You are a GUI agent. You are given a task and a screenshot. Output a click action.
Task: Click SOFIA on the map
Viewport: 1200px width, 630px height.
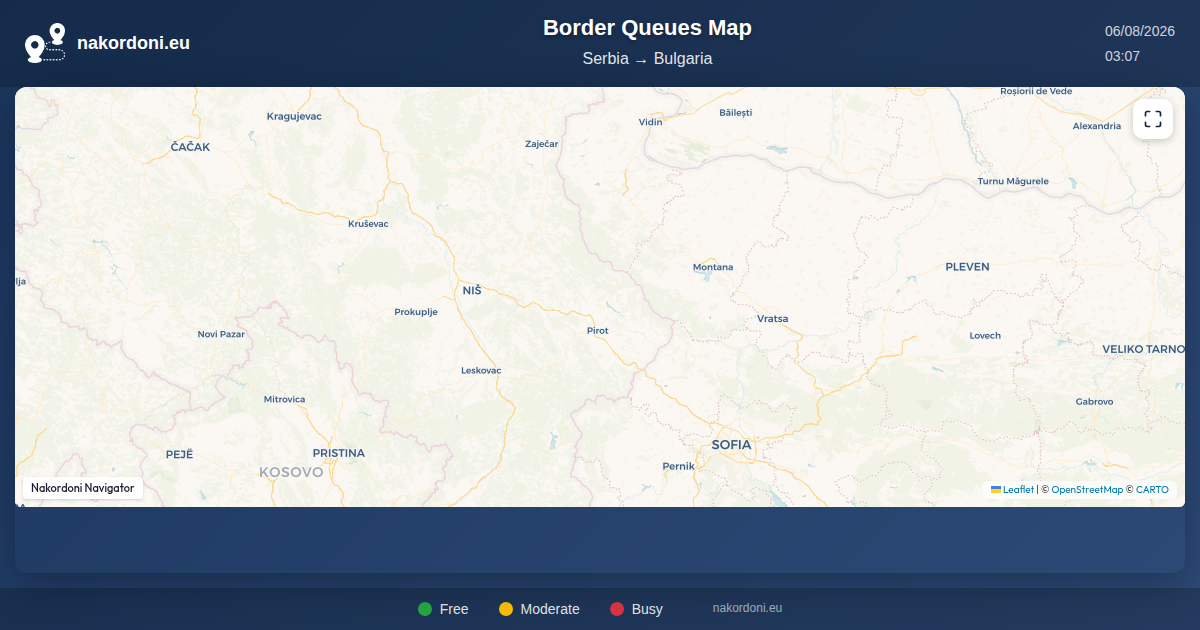click(x=731, y=444)
